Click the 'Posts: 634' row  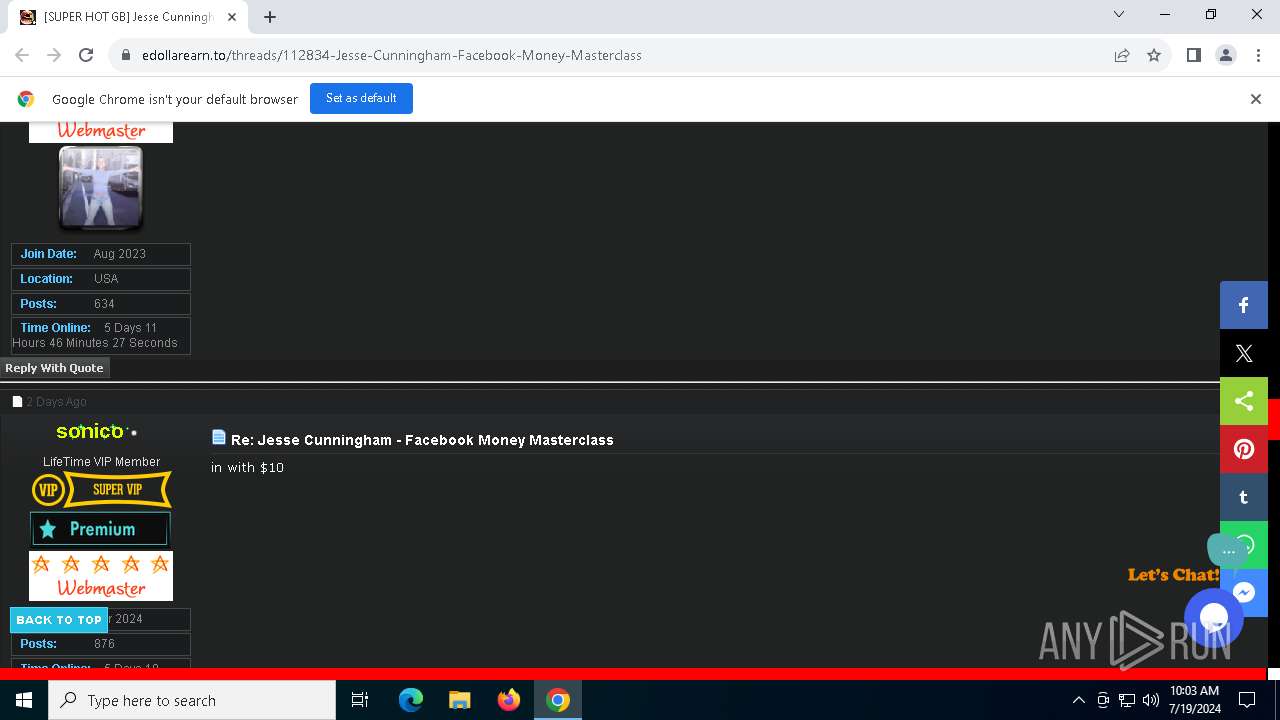[x=101, y=304]
